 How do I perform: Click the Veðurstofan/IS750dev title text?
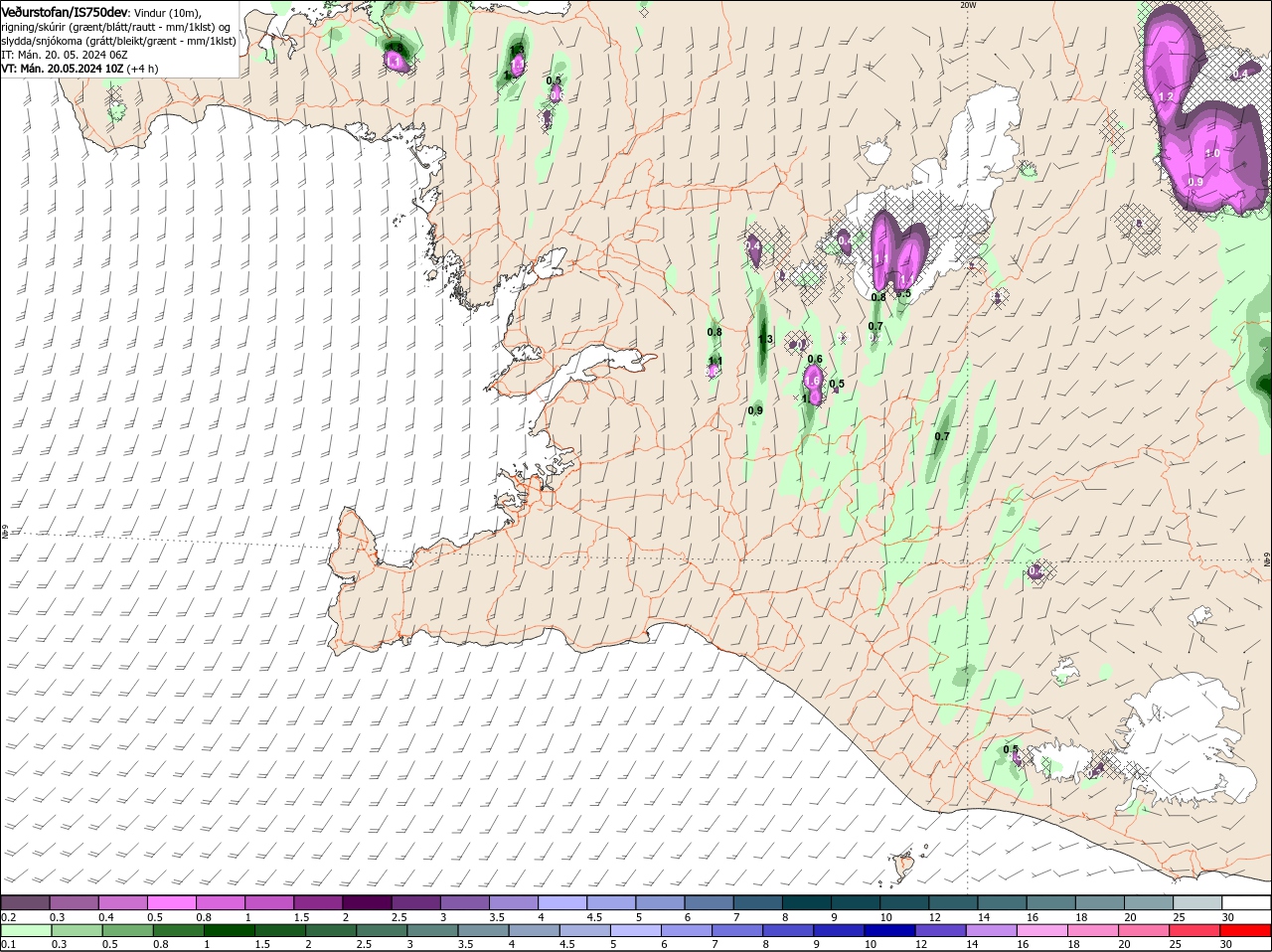pyautogui.click(x=65, y=11)
